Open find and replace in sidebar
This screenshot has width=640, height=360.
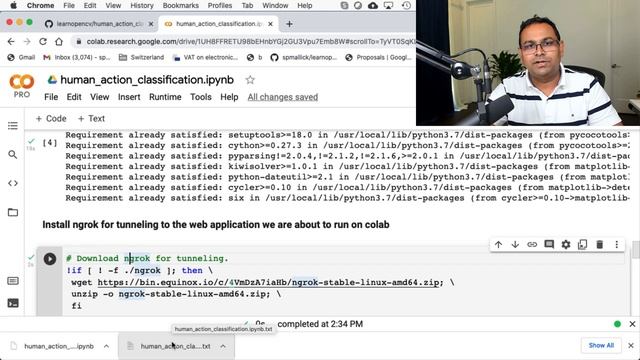(x=13, y=155)
